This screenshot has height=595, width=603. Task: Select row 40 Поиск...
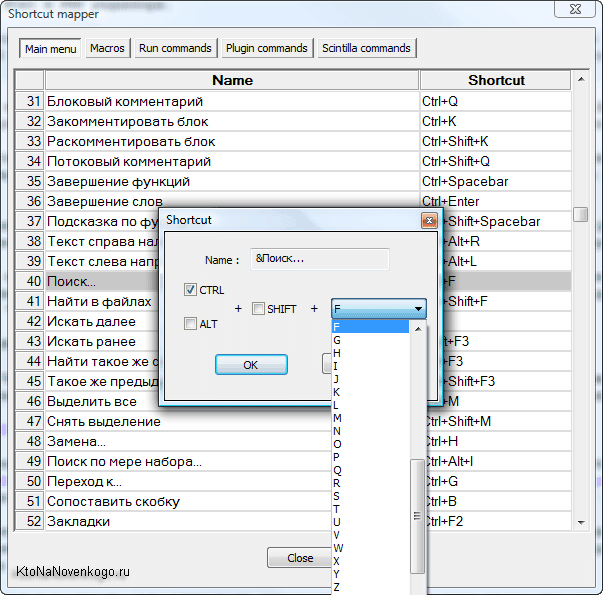pos(102,282)
